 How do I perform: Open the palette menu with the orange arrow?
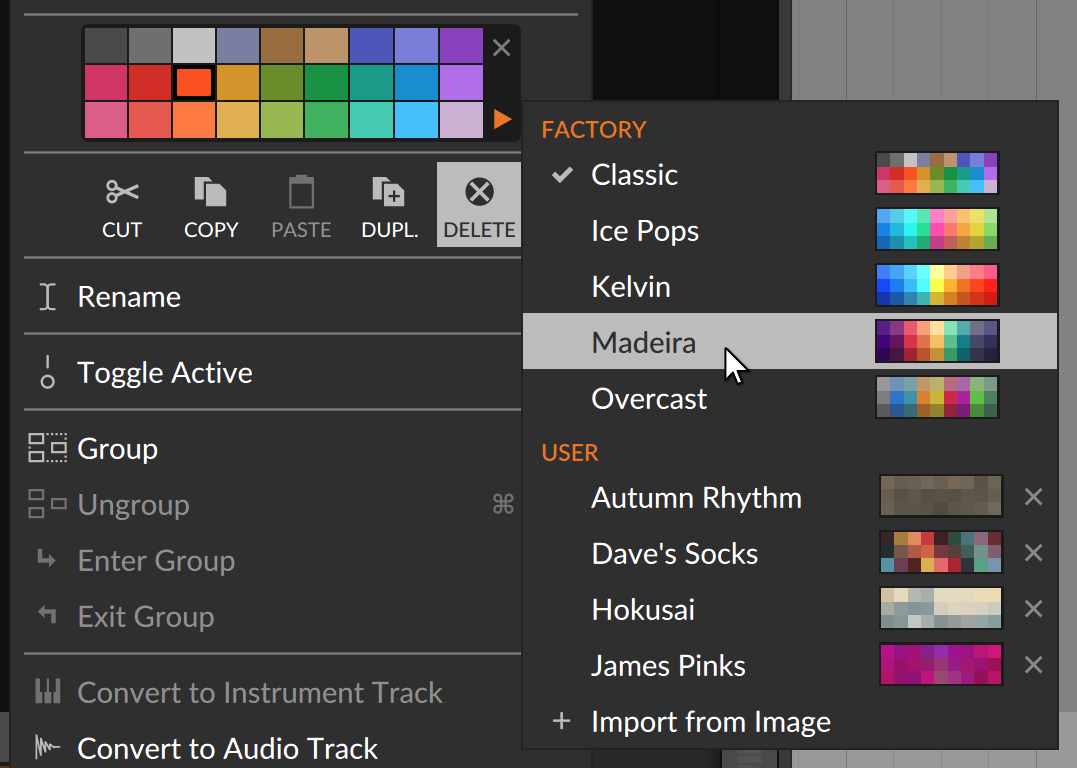point(500,118)
